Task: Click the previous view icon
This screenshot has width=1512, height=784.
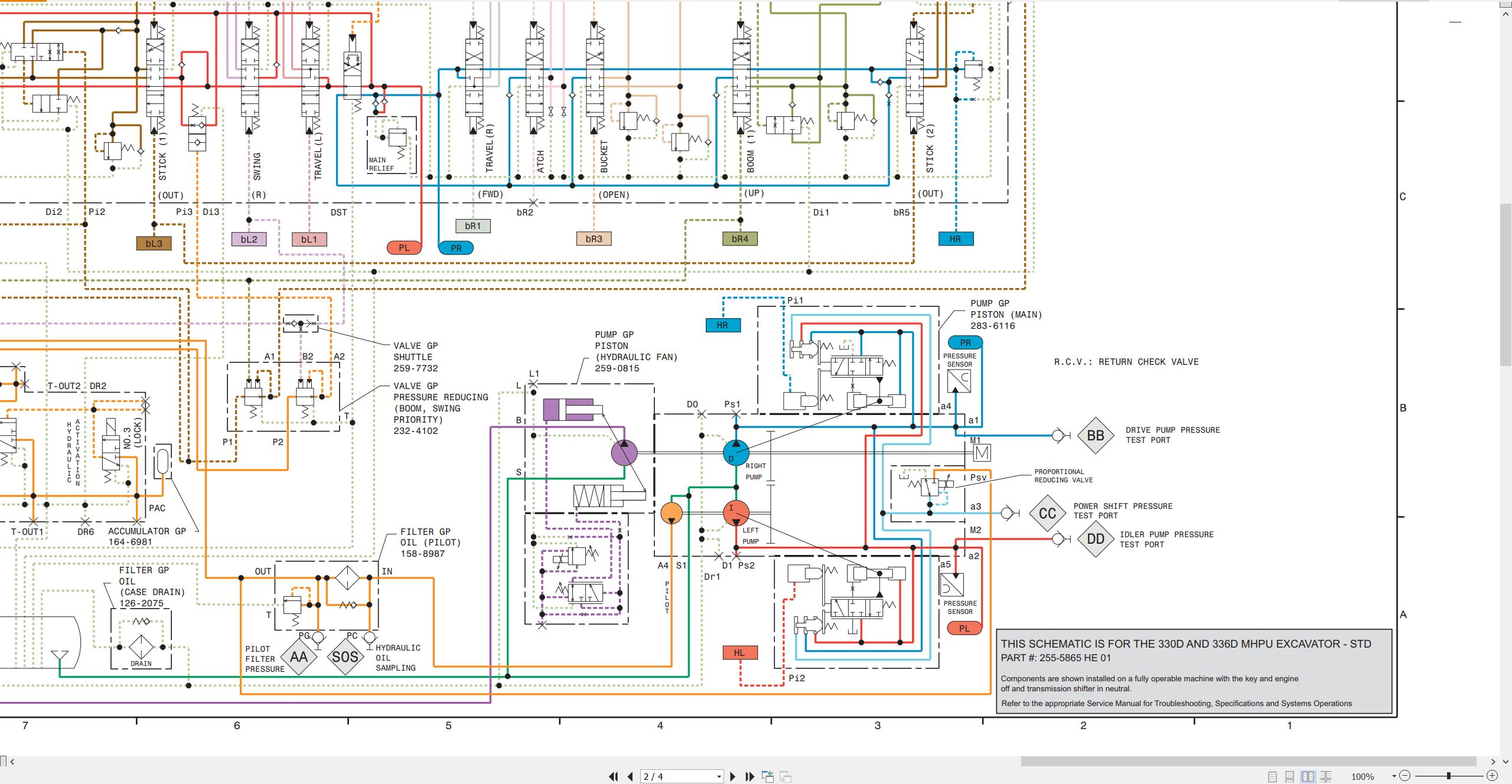Action: click(768, 777)
